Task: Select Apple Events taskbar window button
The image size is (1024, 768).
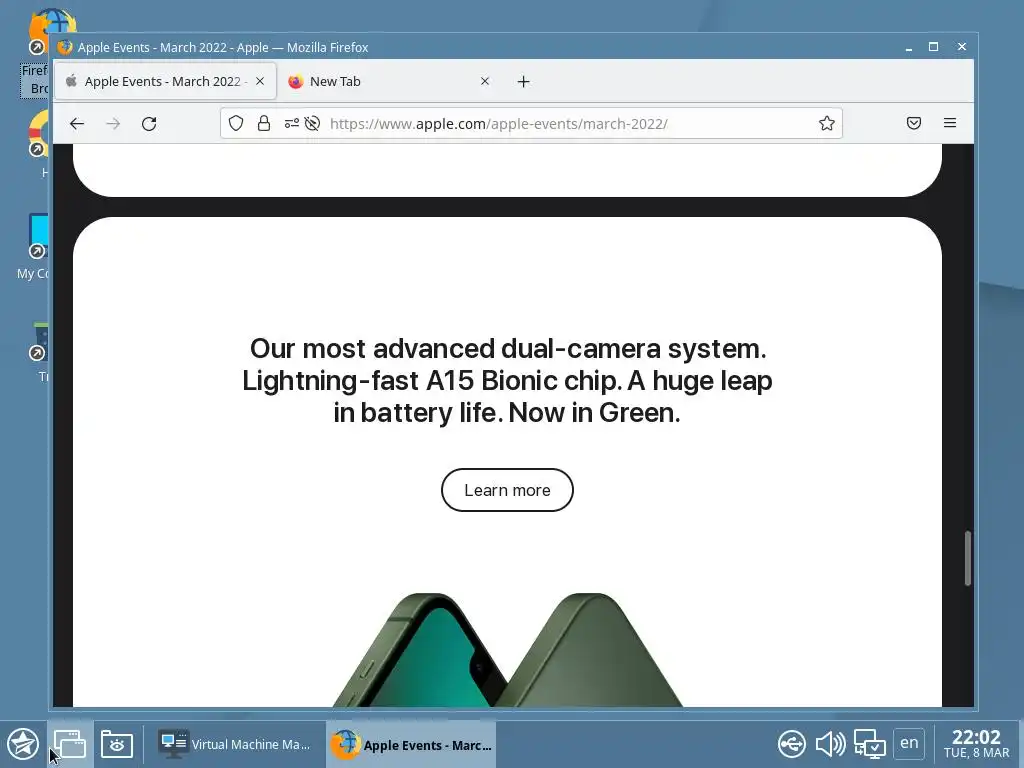Action: (411, 744)
